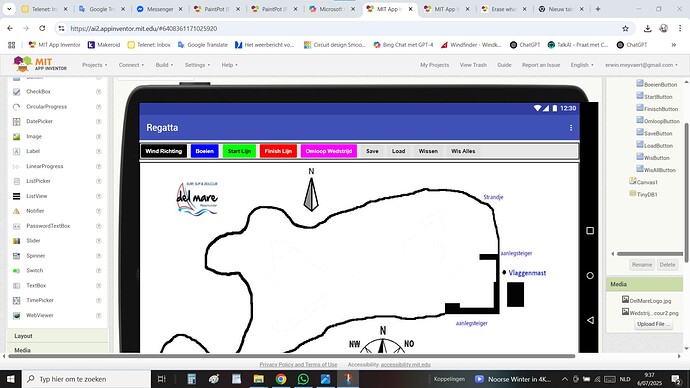This screenshot has width=690, height=388.
Task: Pick the Slider component from palette
Action: pyautogui.click(x=33, y=241)
